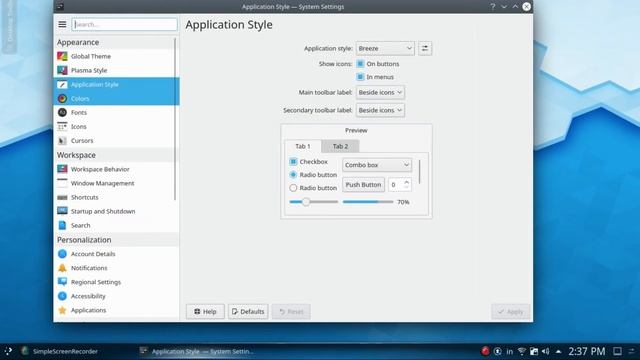This screenshot has height=360, width=640.
Task: Select the first preview Radio button
Action: point(293,175)
